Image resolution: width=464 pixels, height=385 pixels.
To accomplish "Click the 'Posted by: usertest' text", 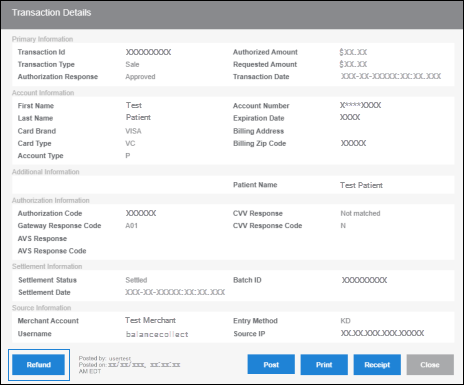I will click(x=105, y=358).
